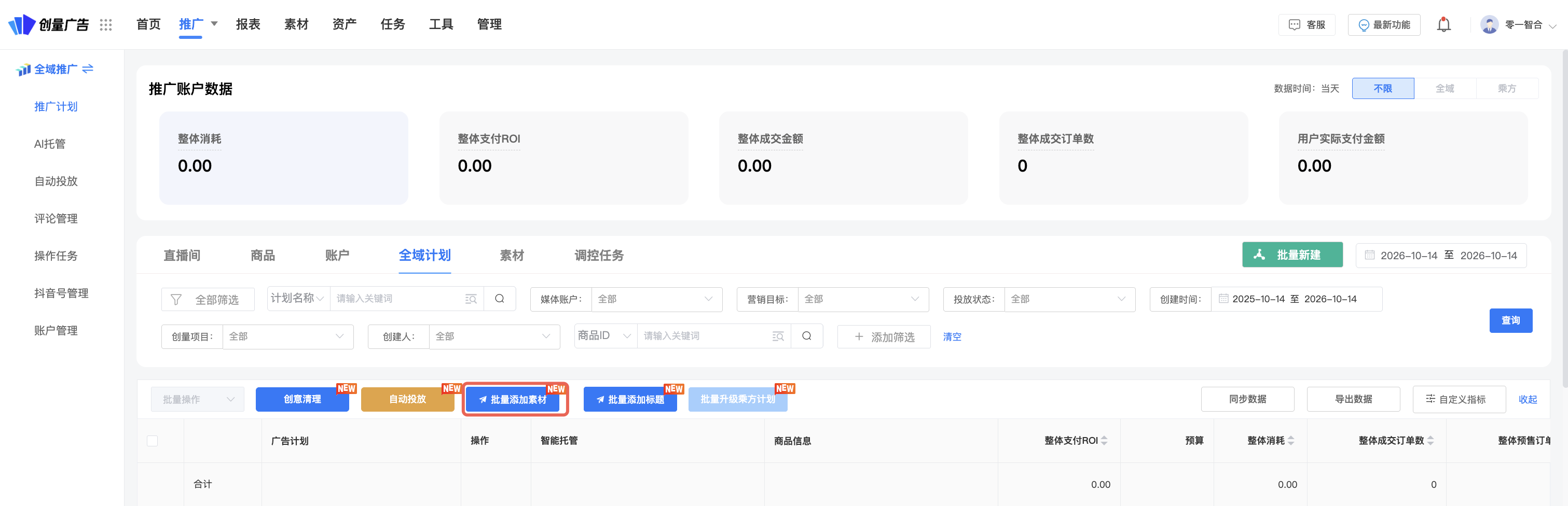Image resolution: width=1568 pixels, height=506 pixels.
Task: Open the 商品ID field type dropdown
Action: (606, 336)
